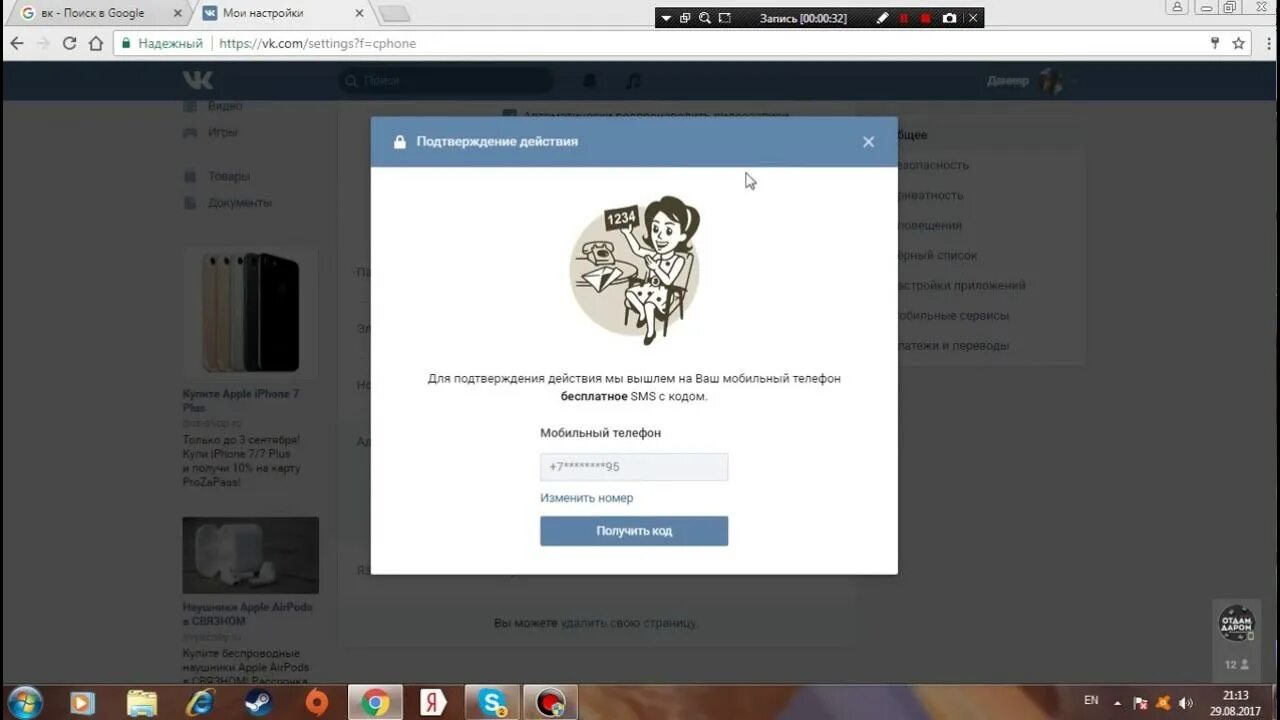The image size is (1280, 720).
Task: Open a new browser tab
Action: [394, 13]
